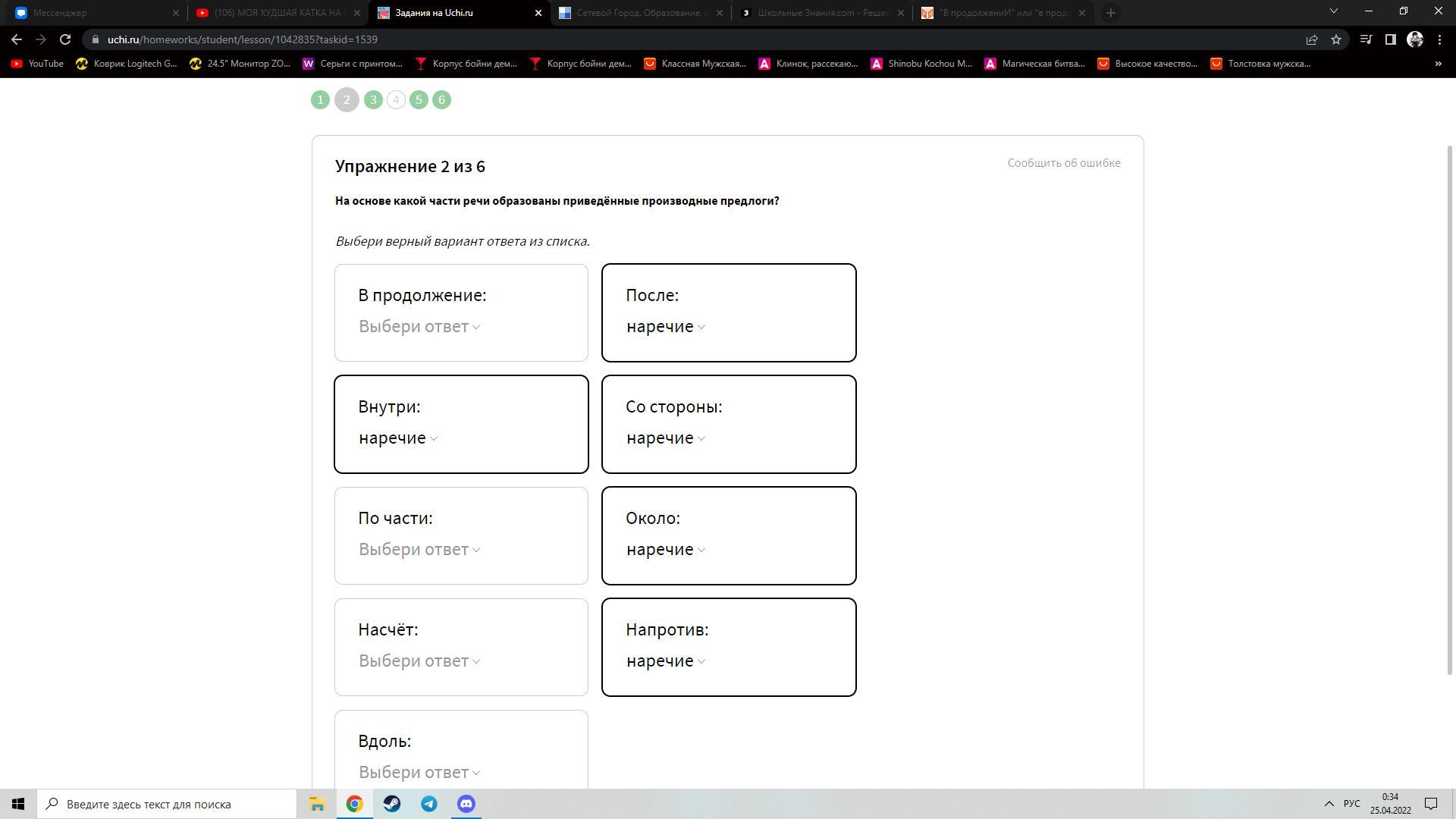The width and height of the screenshot is (1456, 819).
Task: Click the share page icon in address bar
Action: [1311, 39]
